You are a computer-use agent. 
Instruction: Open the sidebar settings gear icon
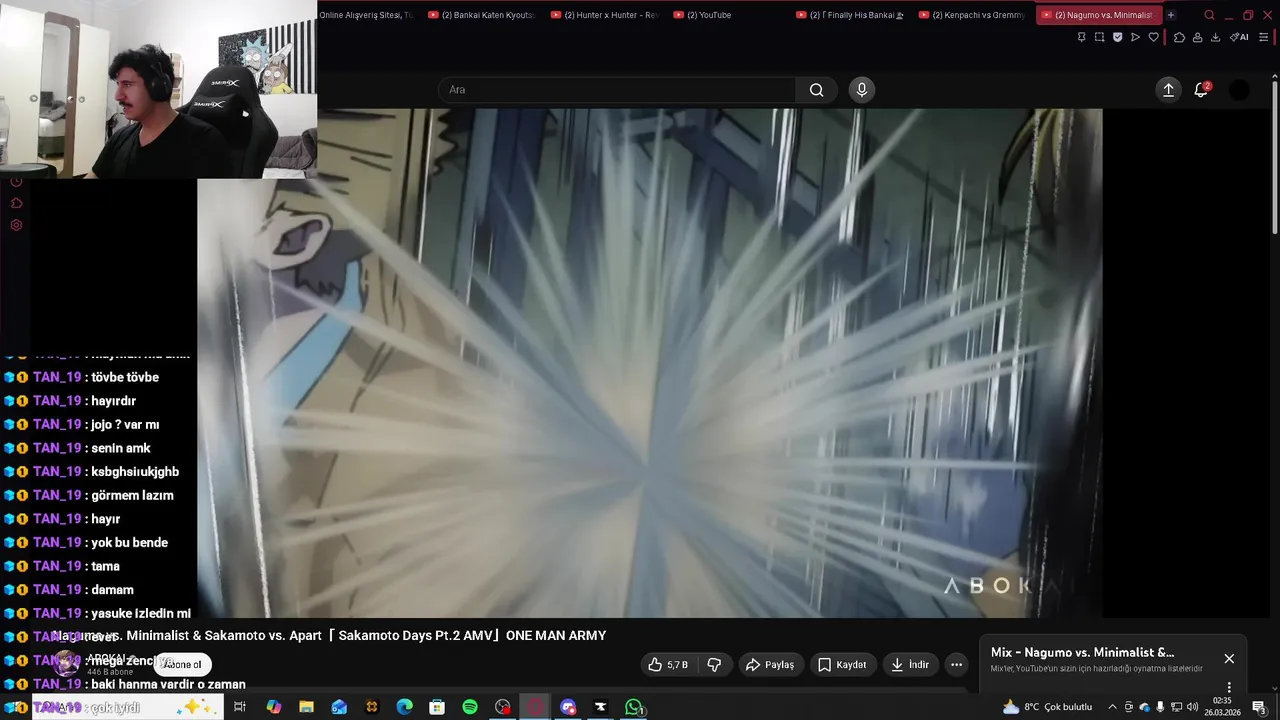(x=16, y=225)
